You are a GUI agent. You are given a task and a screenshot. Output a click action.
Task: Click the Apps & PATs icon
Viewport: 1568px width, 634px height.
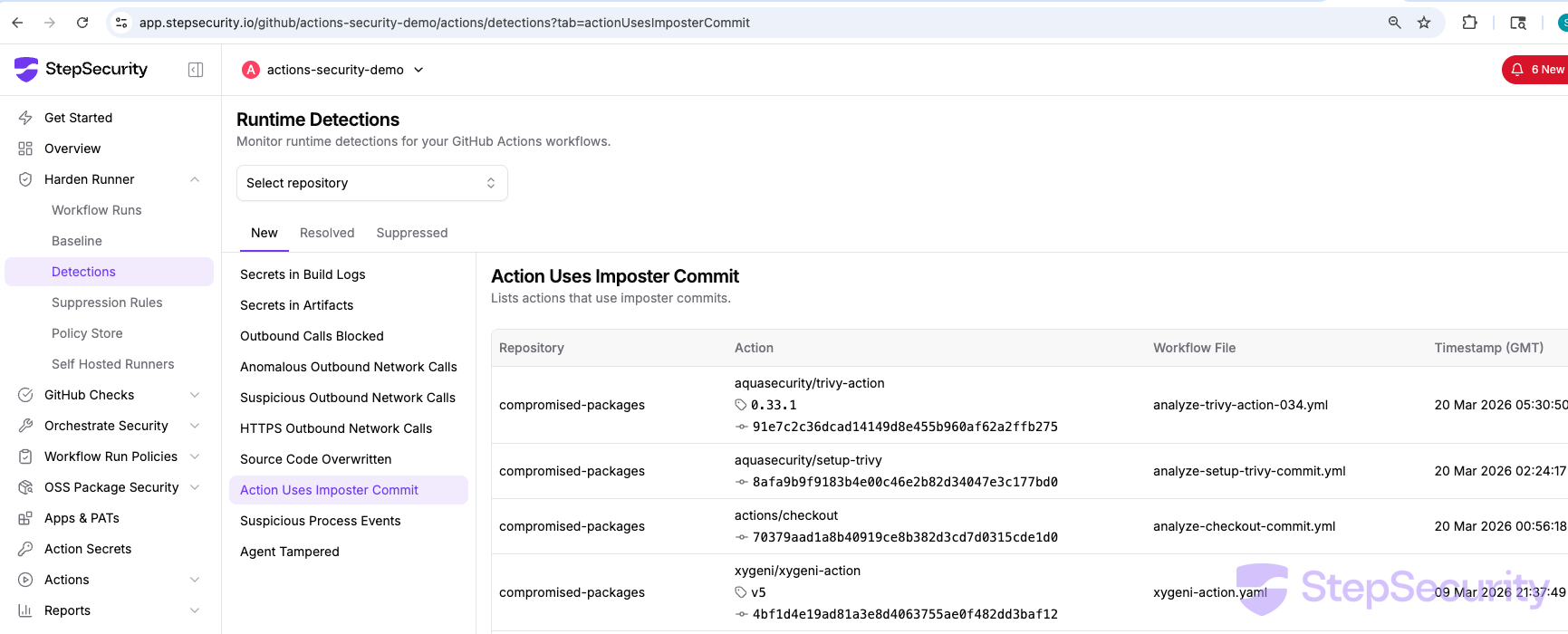tap(25, 518)
